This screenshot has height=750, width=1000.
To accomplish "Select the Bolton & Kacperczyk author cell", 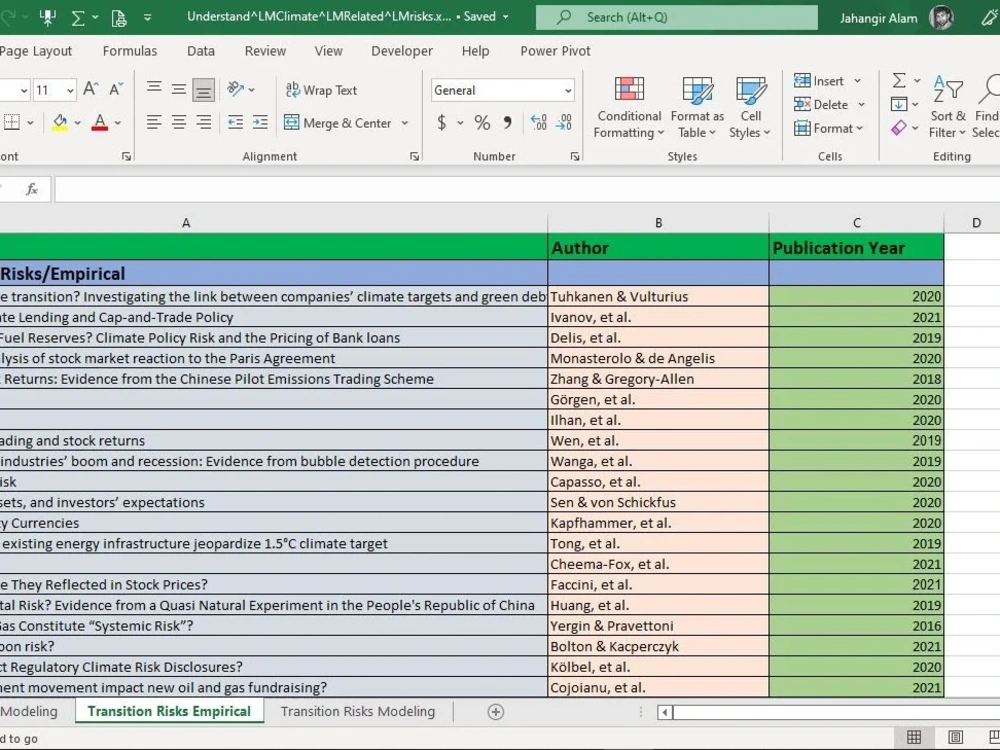I will pyautogui.click(x=658, y=646).
